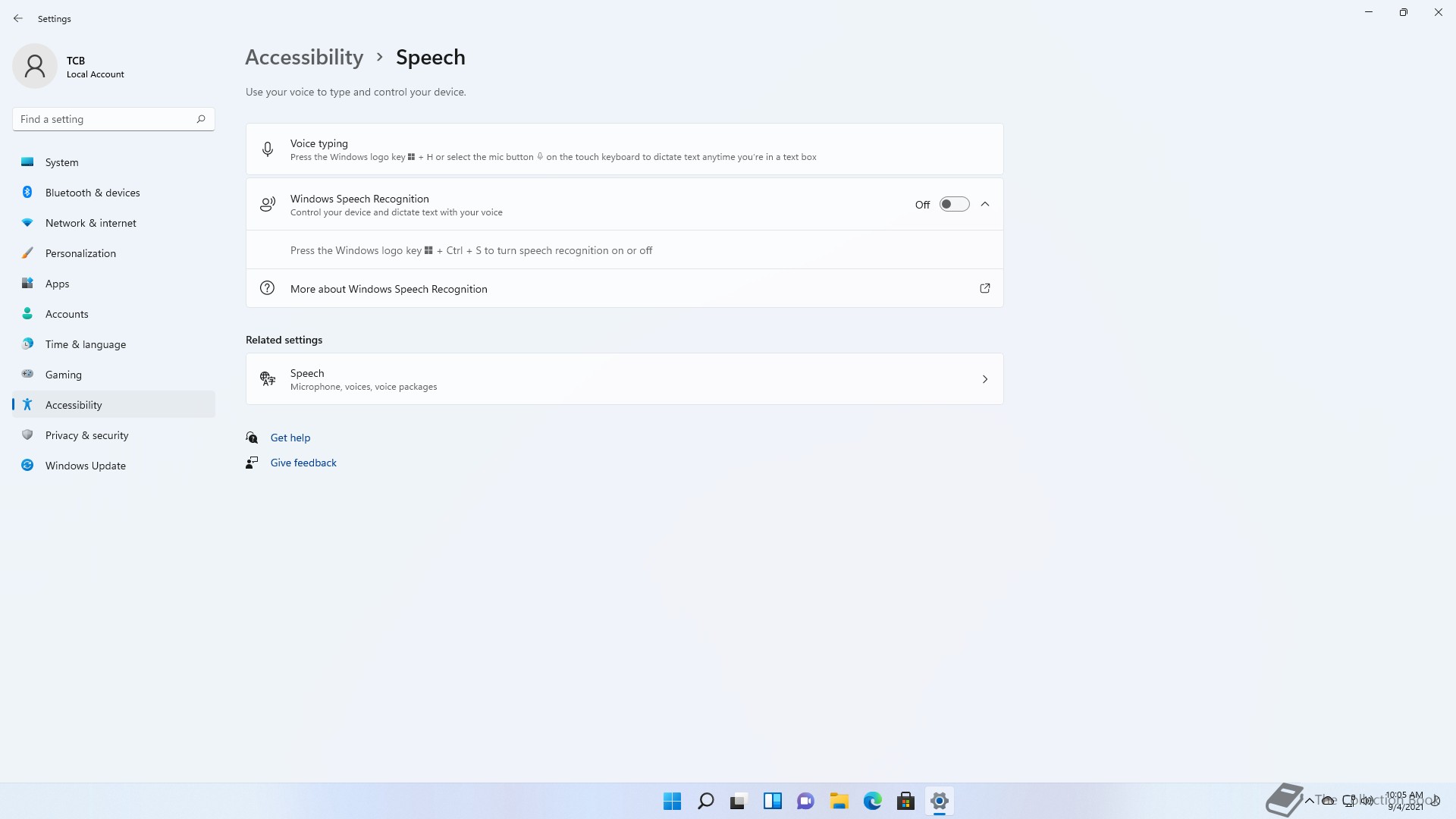Click the TCB user avatar icon
The height and width of the screenshot is (819, 1456).
(35, 66)
